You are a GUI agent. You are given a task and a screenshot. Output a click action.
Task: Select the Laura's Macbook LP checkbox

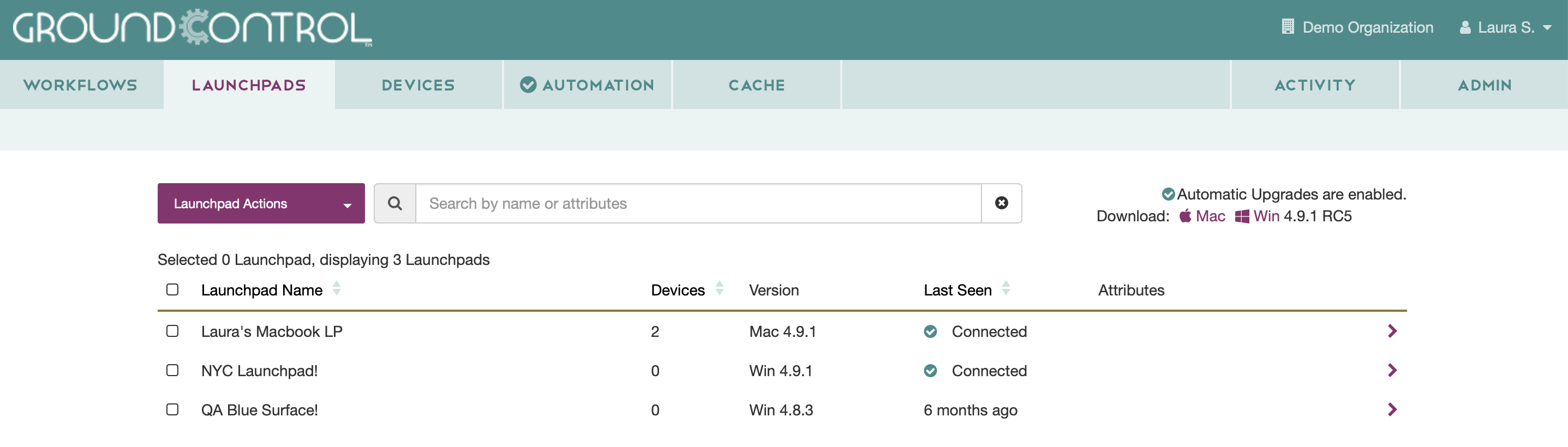coord(172,331)
